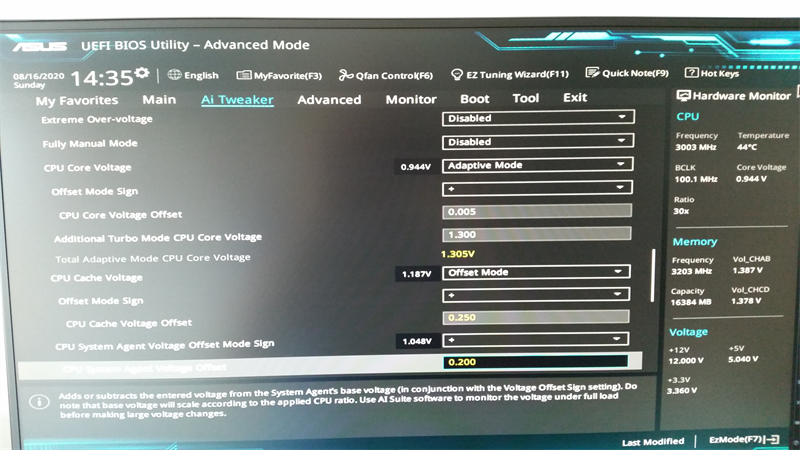
Task: Click the Quick Note pencil icon
Action: pos(592,73)
